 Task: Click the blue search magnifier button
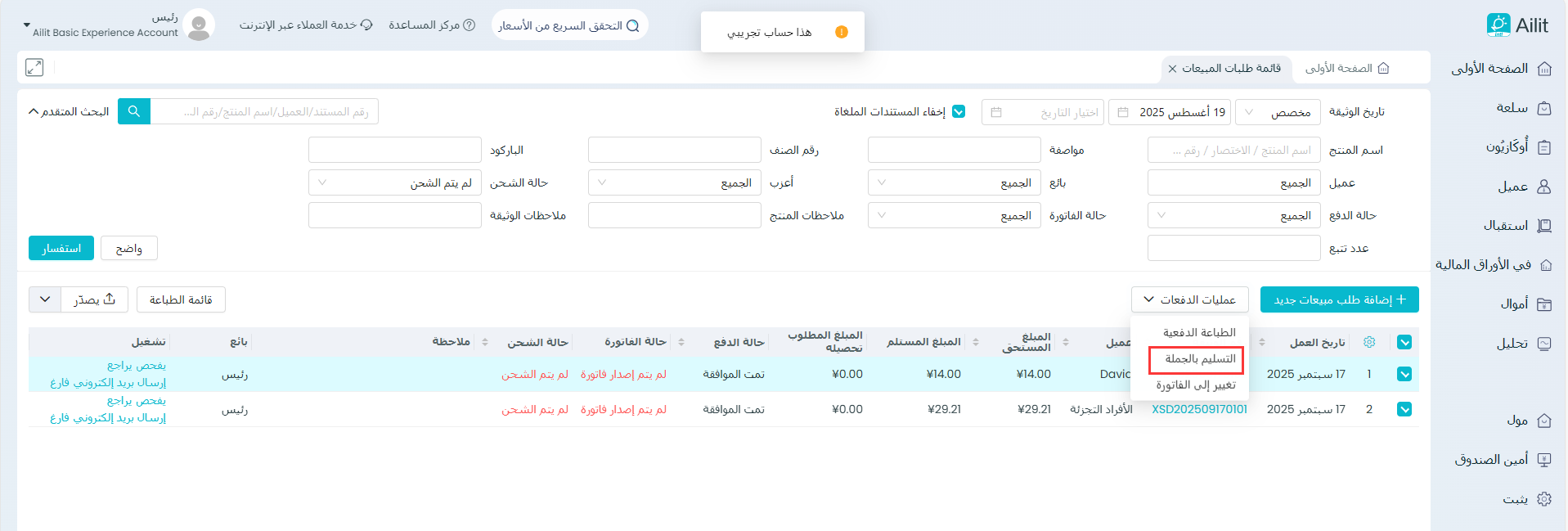(x=134, y=111)
